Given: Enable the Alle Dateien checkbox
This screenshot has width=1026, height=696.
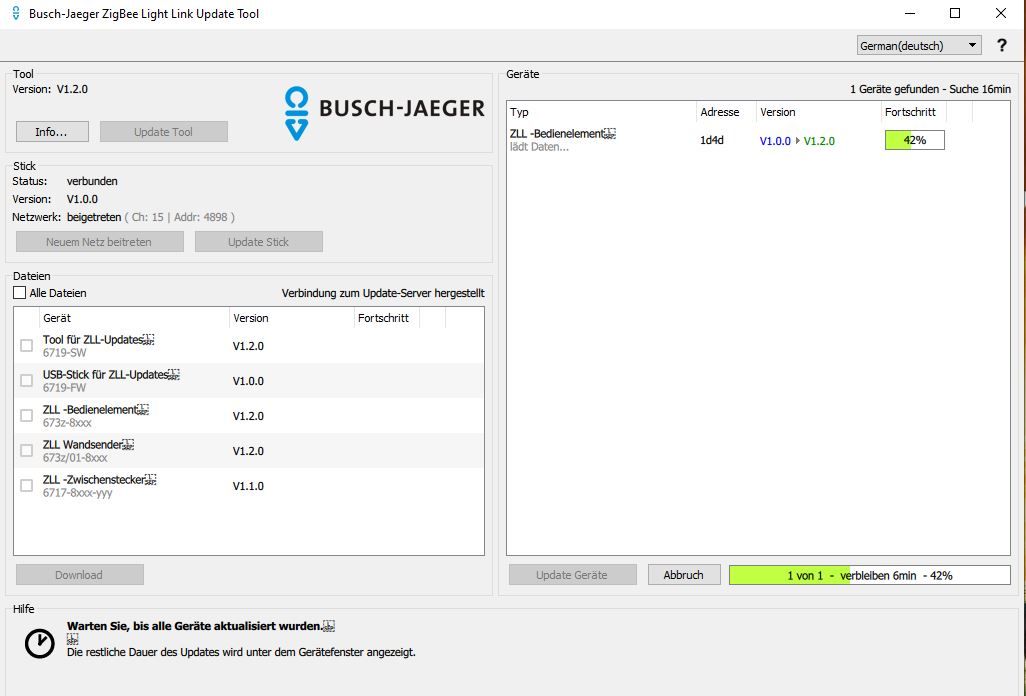Looking at the screenshot, I should pyautogui.click(x=20, y=292).
